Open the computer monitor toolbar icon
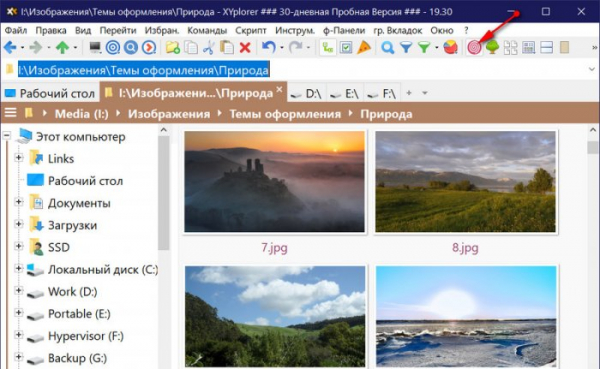 [95, 47]
